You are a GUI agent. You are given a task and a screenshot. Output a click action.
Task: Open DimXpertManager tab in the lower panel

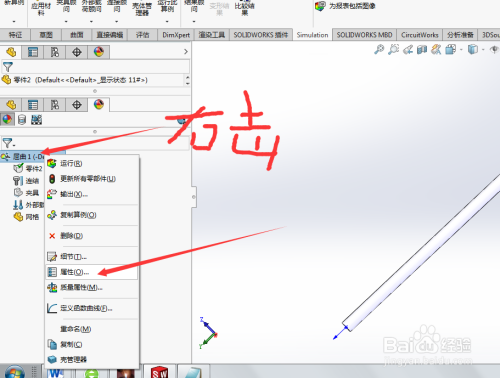click(77, 105)
